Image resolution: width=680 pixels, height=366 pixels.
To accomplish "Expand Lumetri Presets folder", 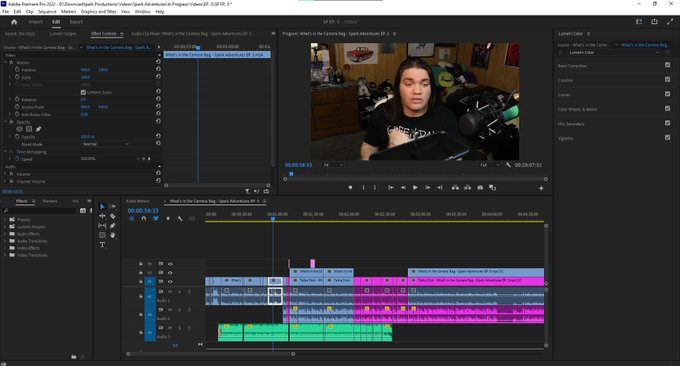I will 5,227.
